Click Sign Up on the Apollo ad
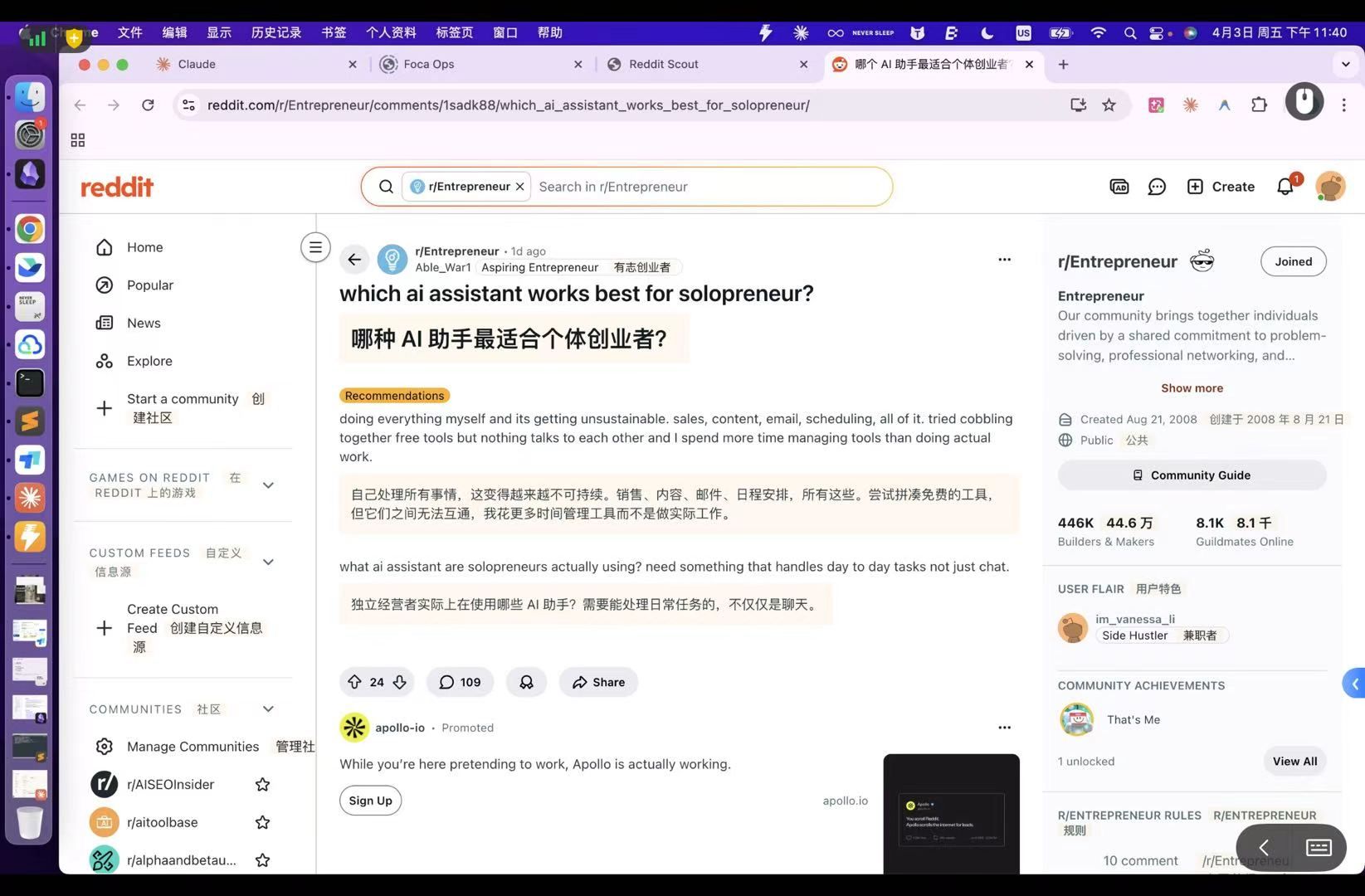 (370, 801)
